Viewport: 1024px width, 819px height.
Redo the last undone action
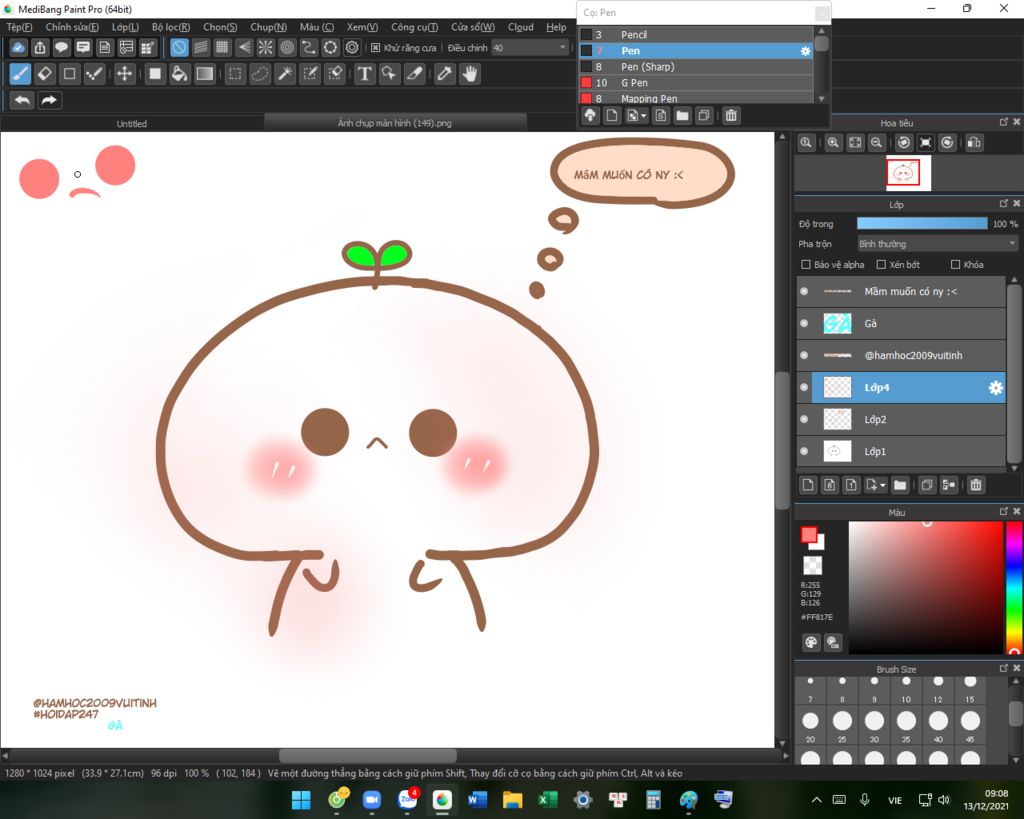click(49, 100)
